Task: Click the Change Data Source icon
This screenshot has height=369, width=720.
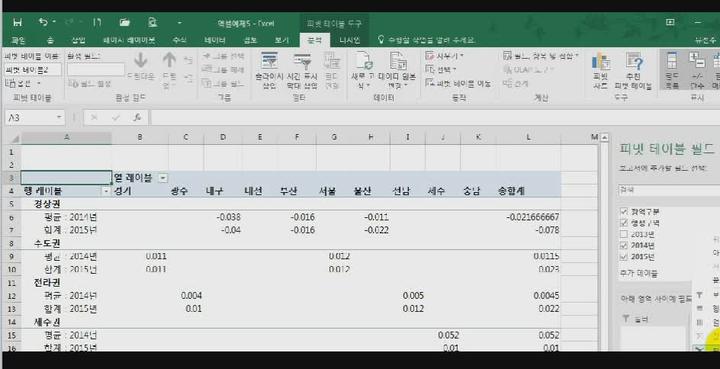Action: pyautogui.click(x=398, y=61)
